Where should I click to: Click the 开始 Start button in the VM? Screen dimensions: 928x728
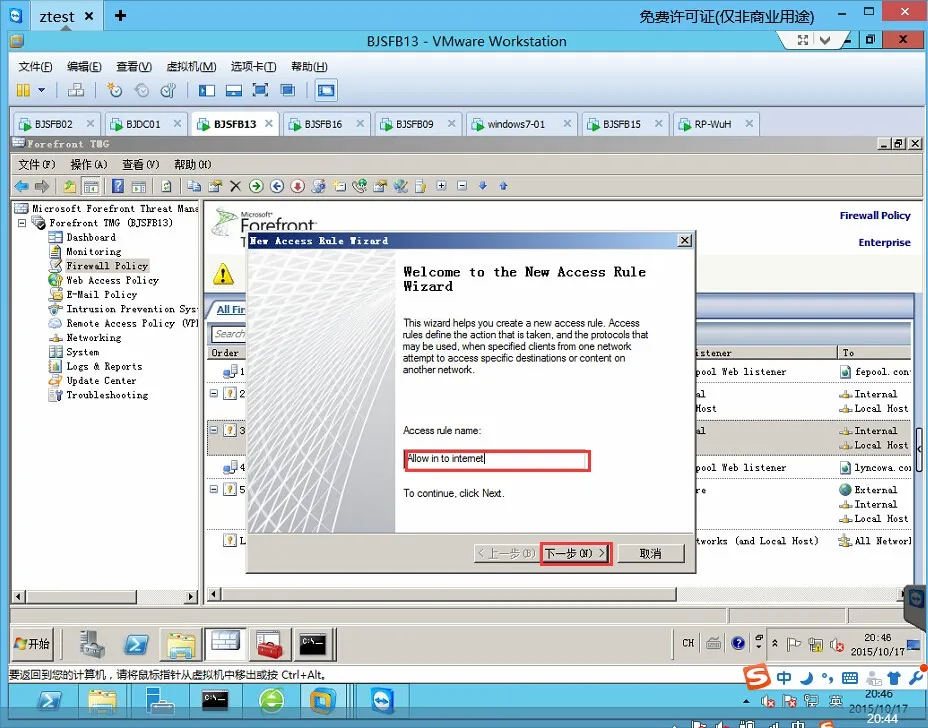pos(33,644)
